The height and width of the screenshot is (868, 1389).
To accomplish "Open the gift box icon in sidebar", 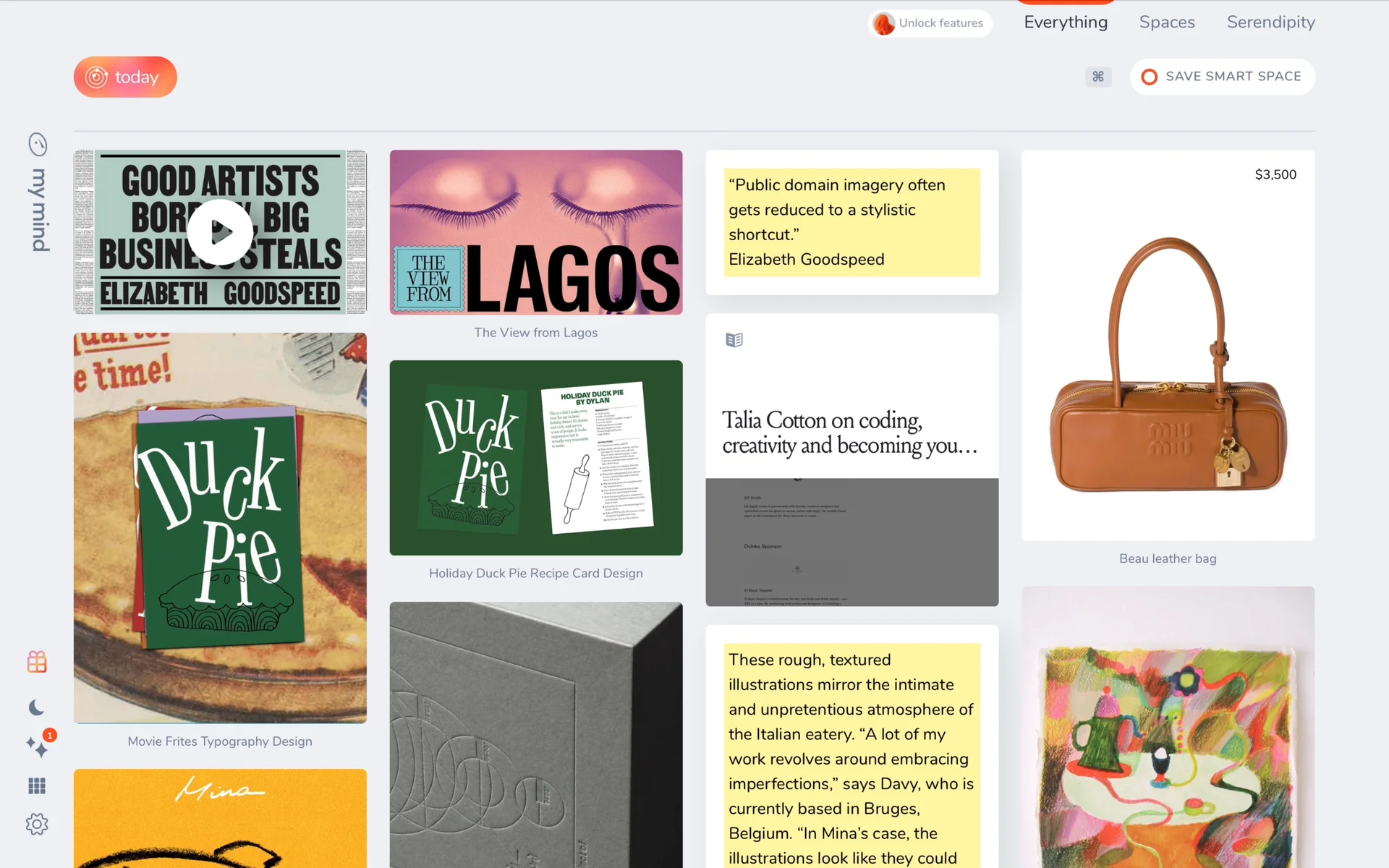I will tap(37, 661).
